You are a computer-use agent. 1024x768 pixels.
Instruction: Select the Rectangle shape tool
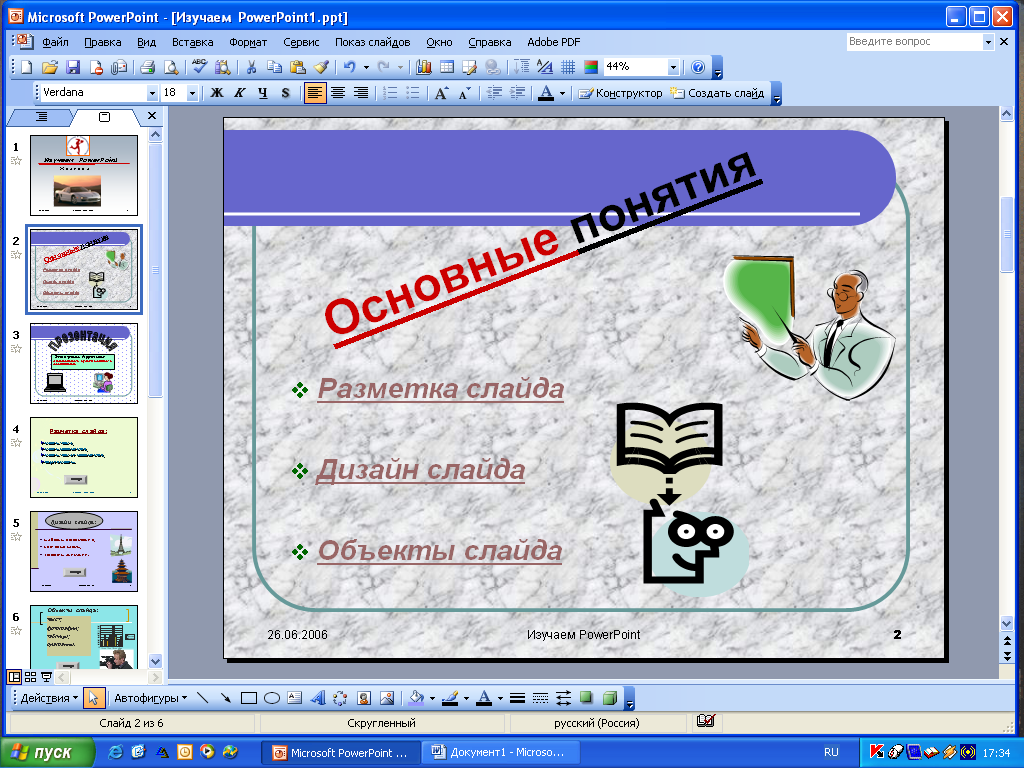click(249, 698)
